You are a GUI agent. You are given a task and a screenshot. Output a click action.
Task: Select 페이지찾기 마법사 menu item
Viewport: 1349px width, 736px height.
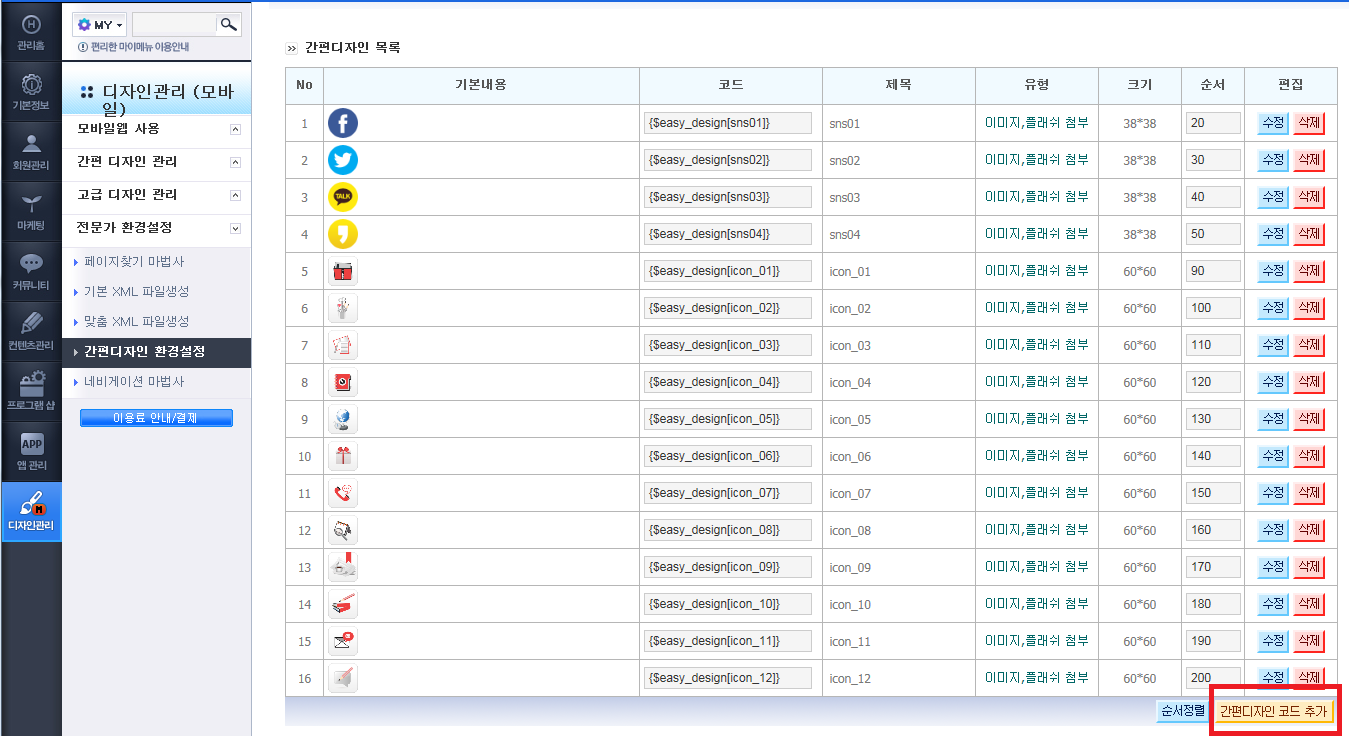click(134, 262)
